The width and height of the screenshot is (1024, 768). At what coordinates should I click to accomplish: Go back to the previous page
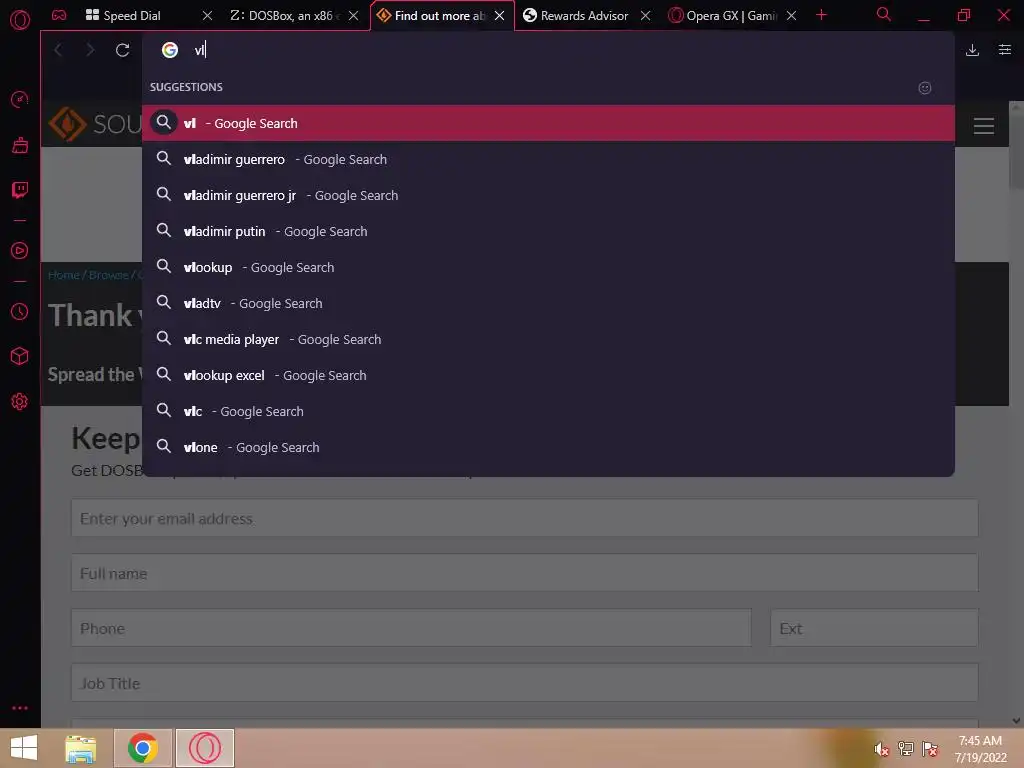[58, 50]
